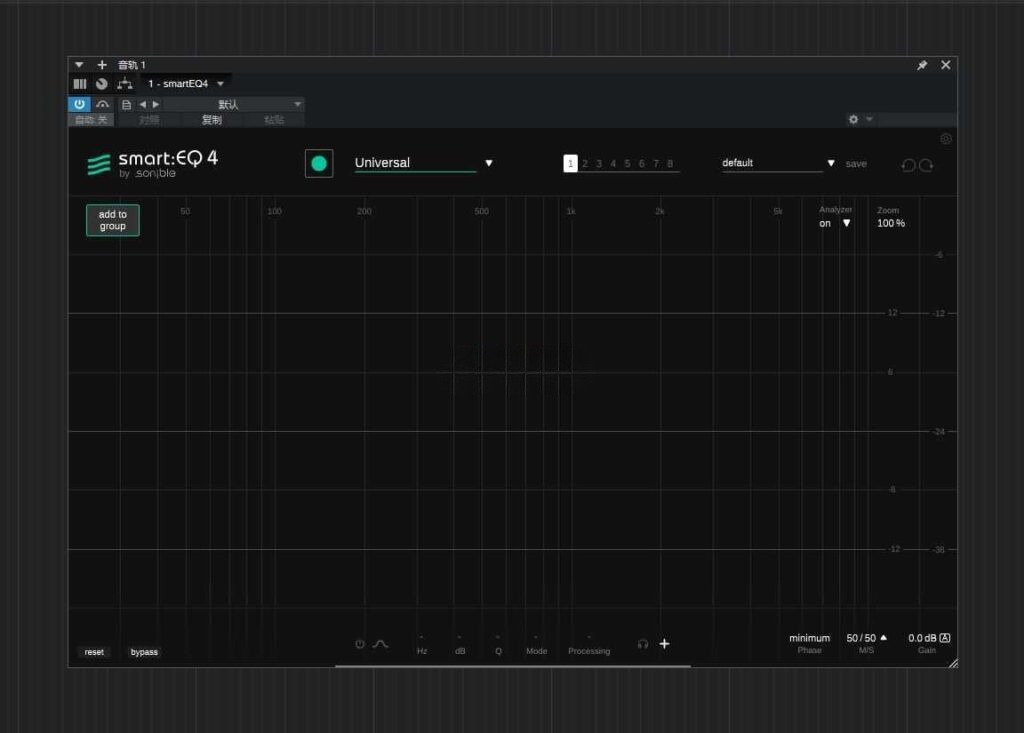Image resolution: width=1024 pixels, height=733 pixels.
Task: Click save next to the default preset
Action: pyautogui.click(x=856, y=164)
